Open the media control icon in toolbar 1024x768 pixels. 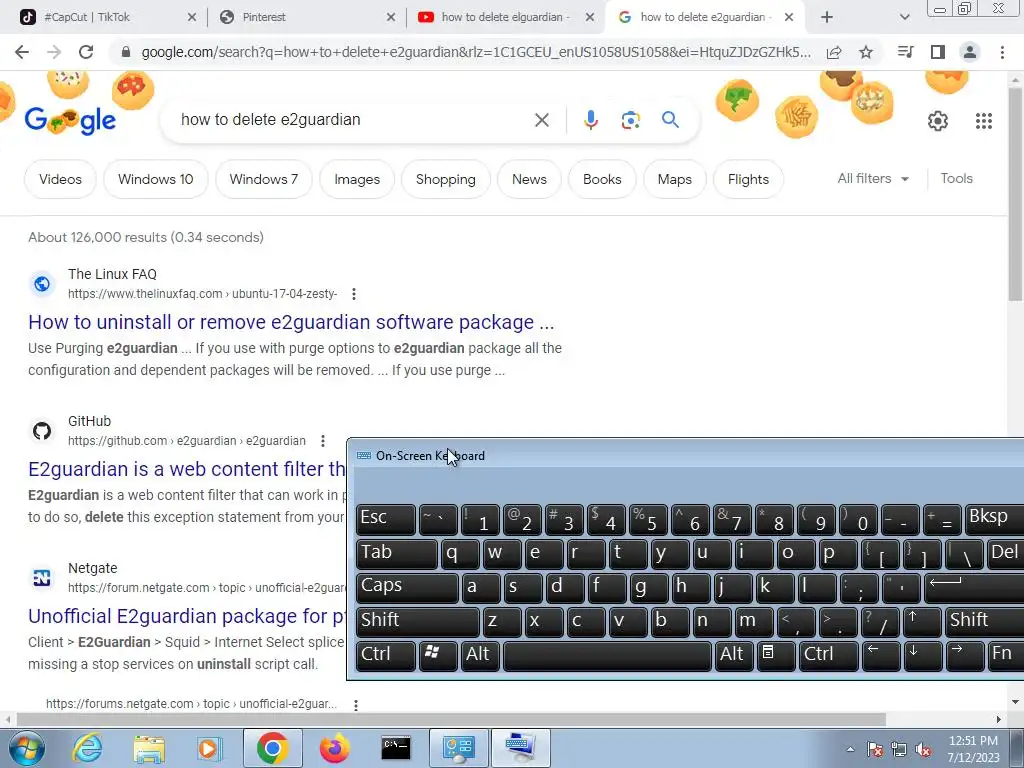(906, 52)
